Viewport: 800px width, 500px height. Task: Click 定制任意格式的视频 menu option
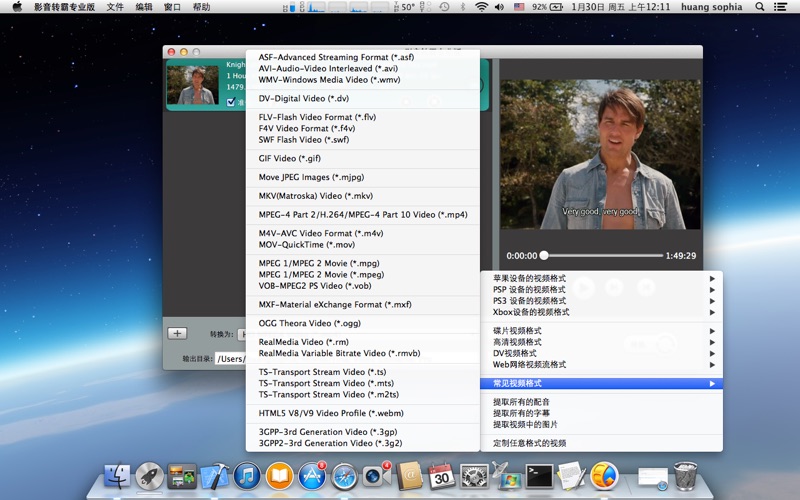(x=529, y=443)
